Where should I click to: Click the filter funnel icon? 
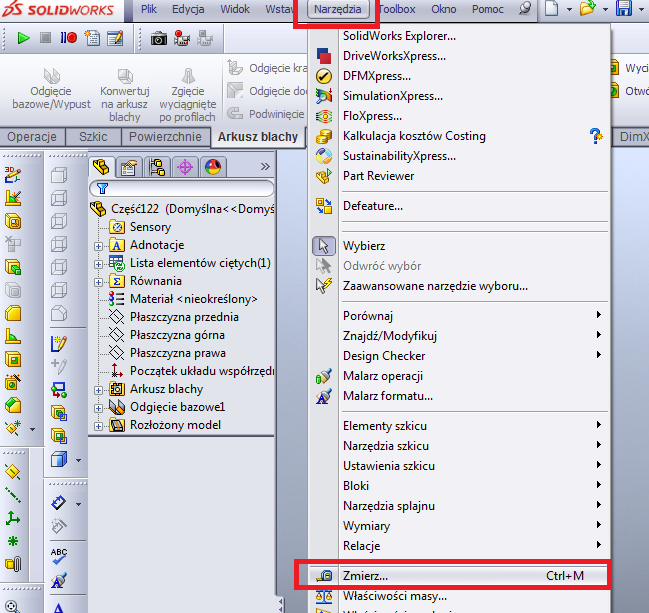[102, 189]
